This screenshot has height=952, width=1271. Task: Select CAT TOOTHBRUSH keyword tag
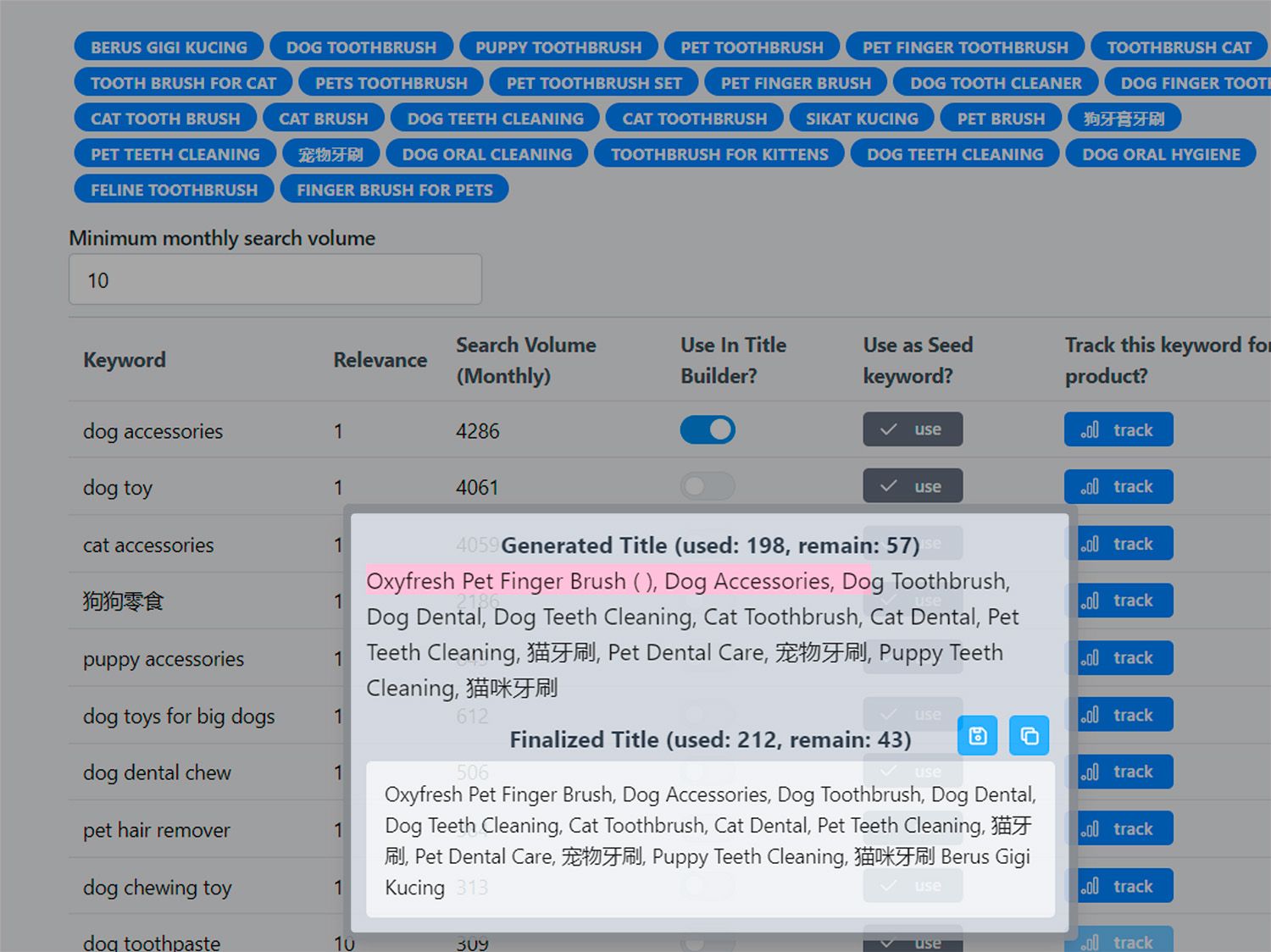coord(695,119)
